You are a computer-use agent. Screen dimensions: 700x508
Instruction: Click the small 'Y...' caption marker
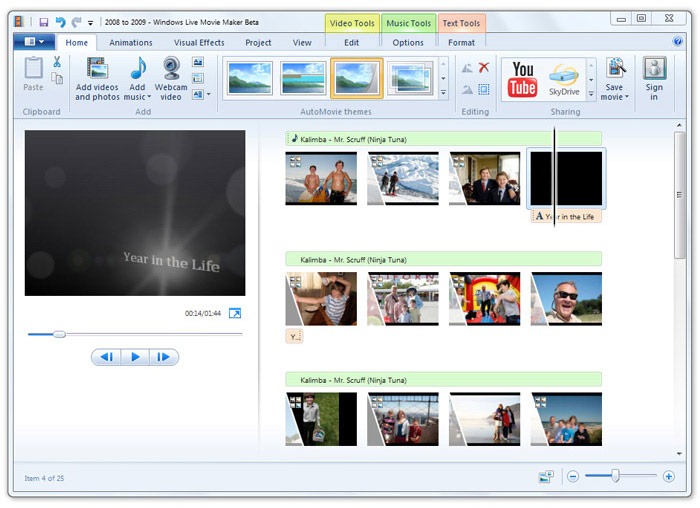point(294,336)
